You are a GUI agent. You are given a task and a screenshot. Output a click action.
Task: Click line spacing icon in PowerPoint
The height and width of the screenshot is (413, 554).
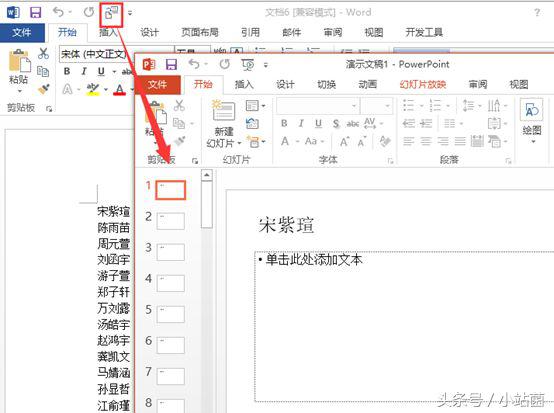click(468, 105)
